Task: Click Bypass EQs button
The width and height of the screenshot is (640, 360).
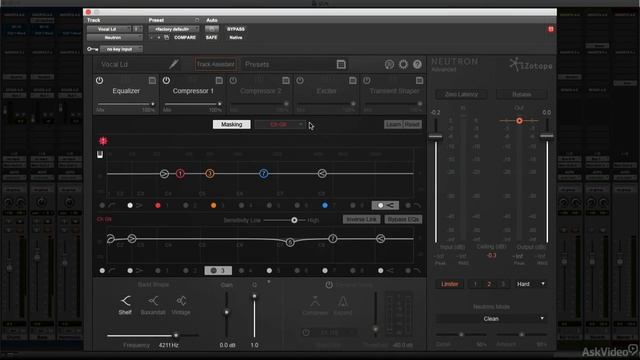Action: [x=403, y=220]
